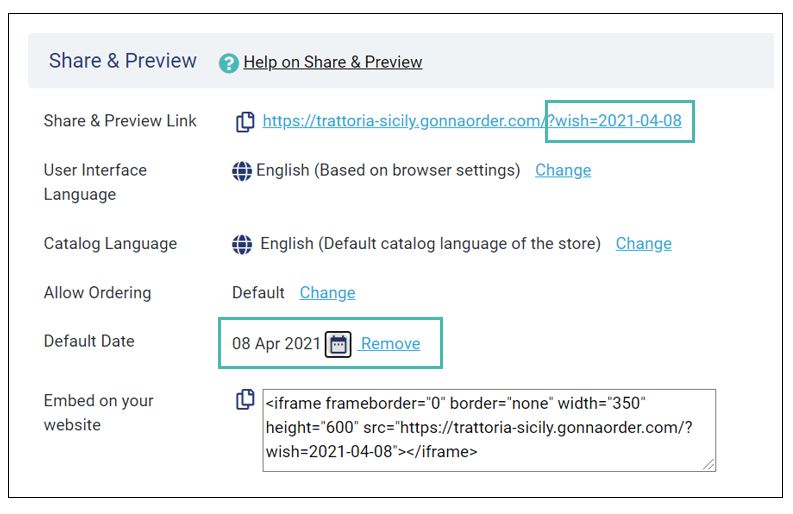Click the User Interface Language label
The width and height of the screenshot is (793, 514).
click(x=95, y=182)
